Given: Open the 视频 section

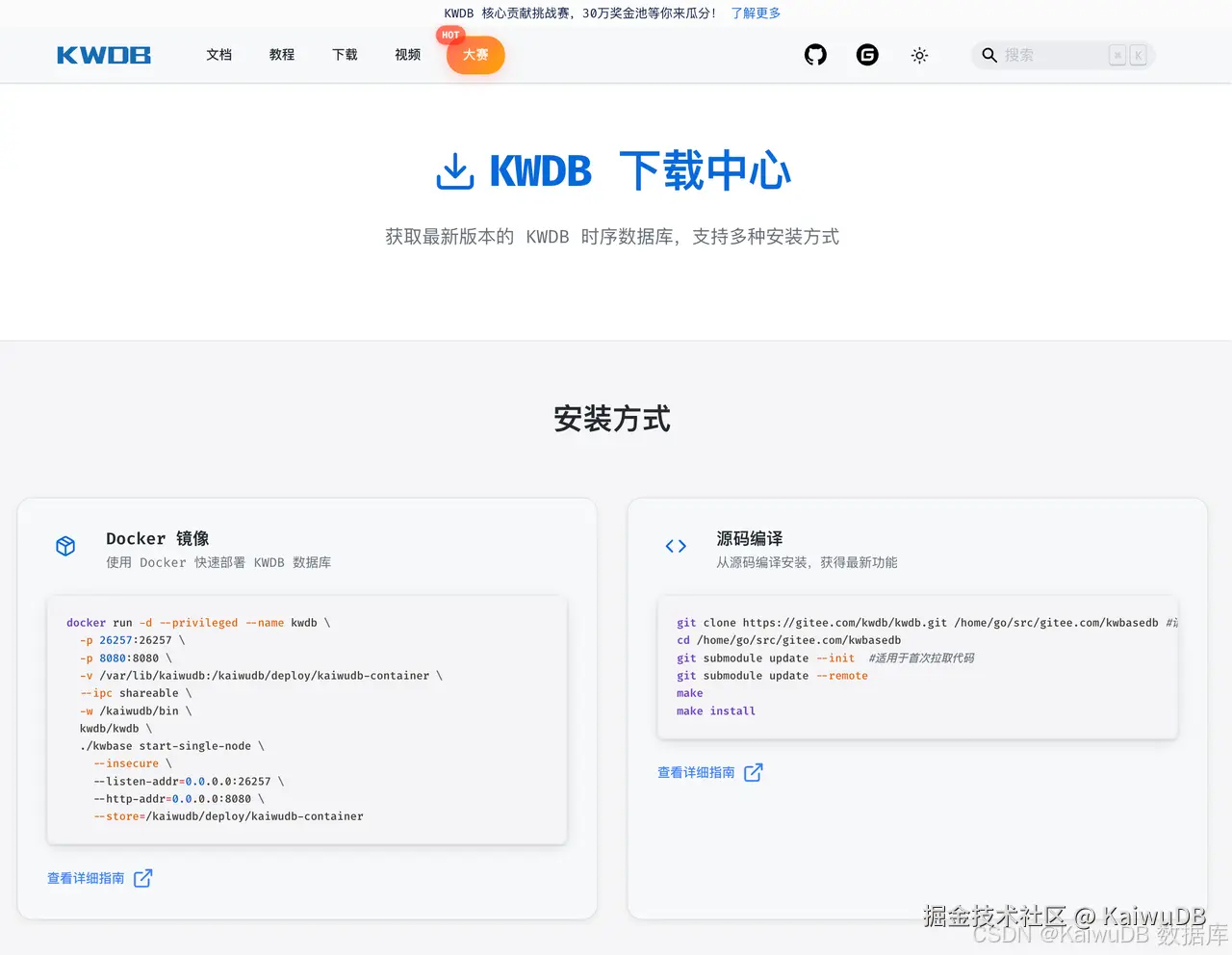Looking at the screenshot, I should tap(407, 55).
